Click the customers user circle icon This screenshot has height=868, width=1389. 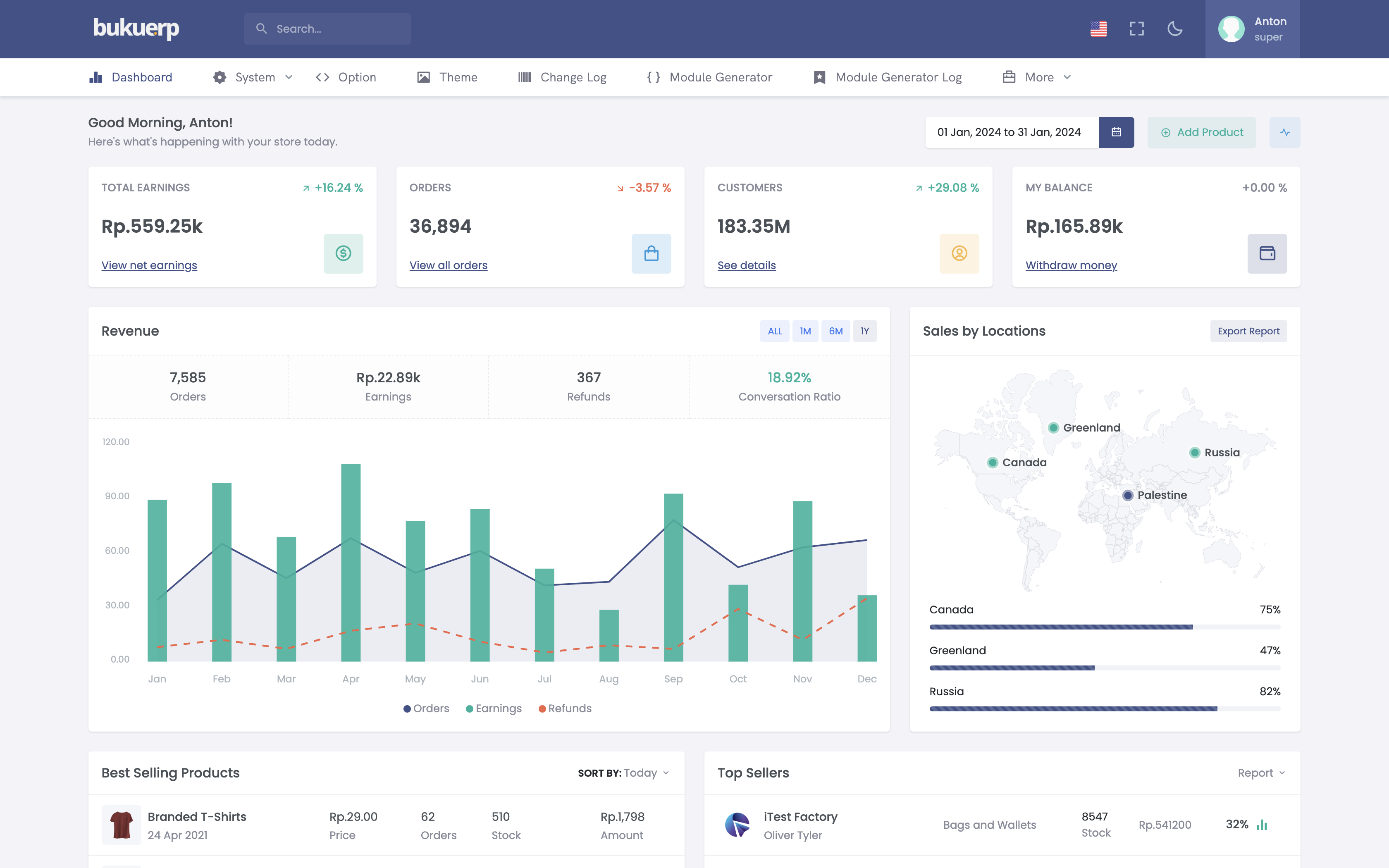(959, 253)
